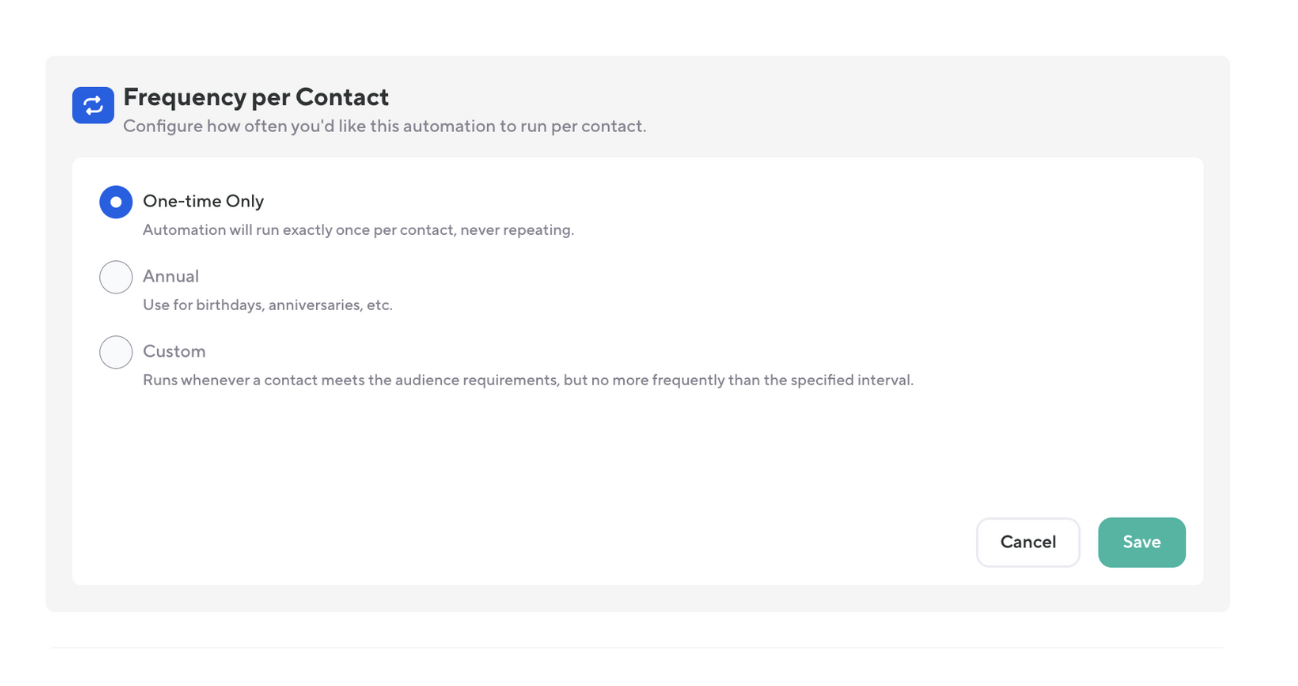Image resolution: width=1298 pixels, height=686 pixels.
Task: Click the gray card margin below Save
Action: 1142,598
